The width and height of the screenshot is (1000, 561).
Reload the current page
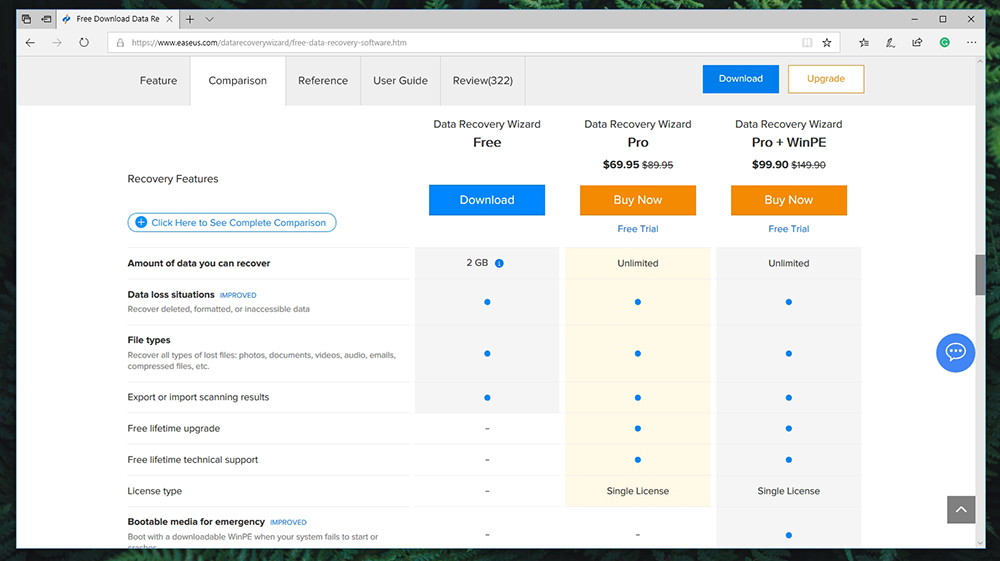[84, 43]
